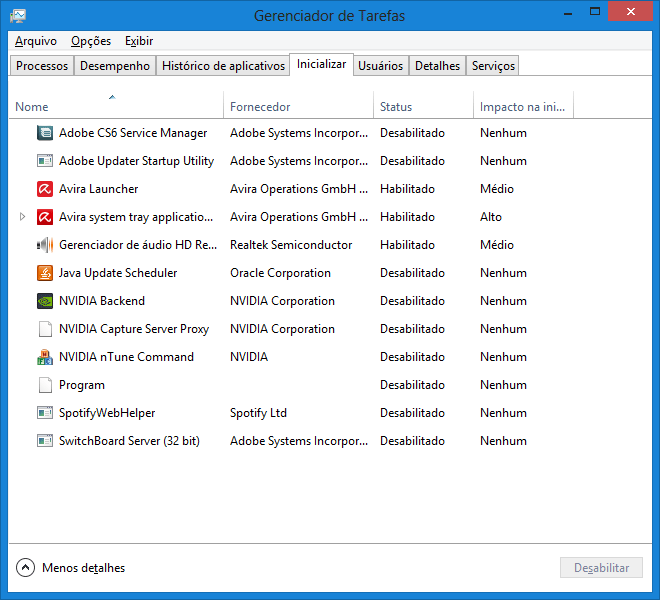Screen dimensions: 660x600
Task: Switch to the Serviços tab
Action: (x=493, y=66)
